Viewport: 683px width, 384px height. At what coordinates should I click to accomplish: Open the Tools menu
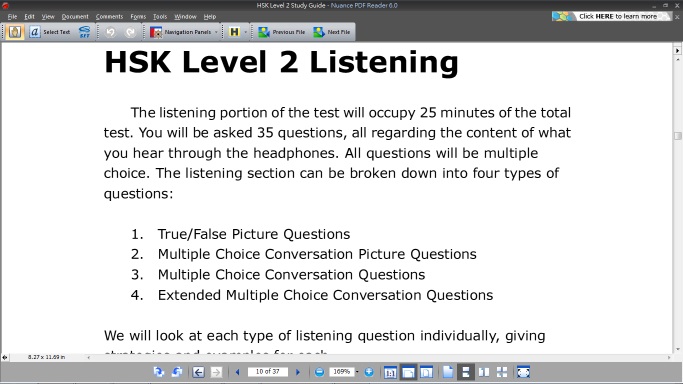click(160, 17)
